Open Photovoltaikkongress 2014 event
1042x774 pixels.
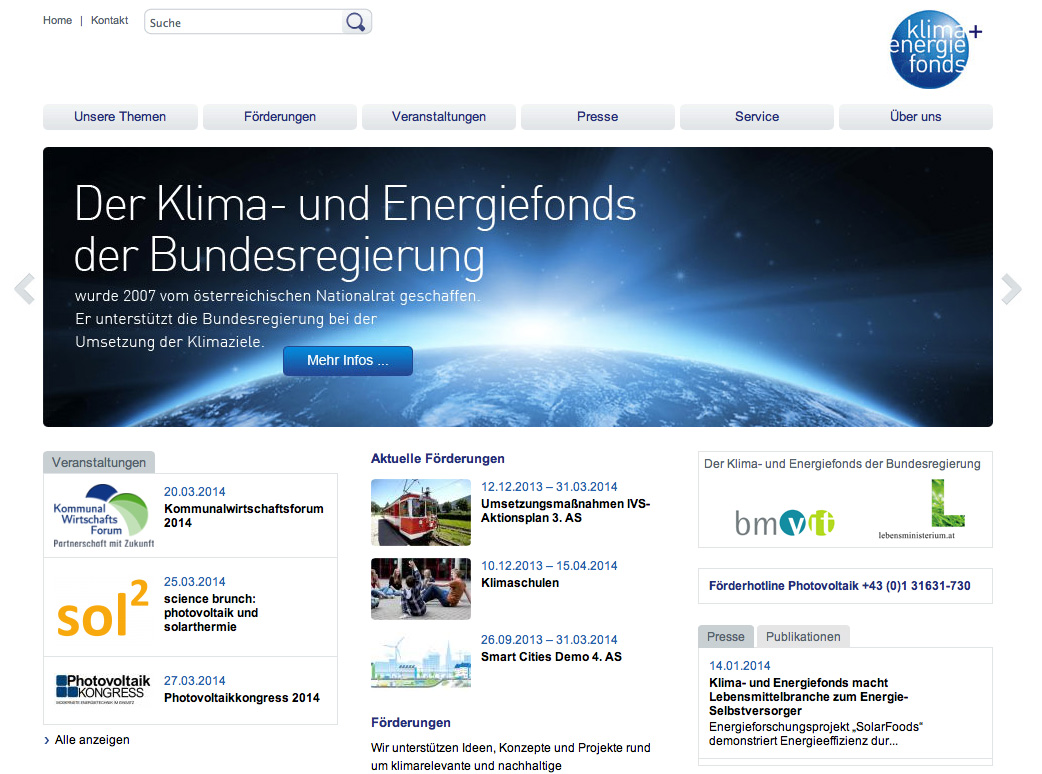(242, 698)
